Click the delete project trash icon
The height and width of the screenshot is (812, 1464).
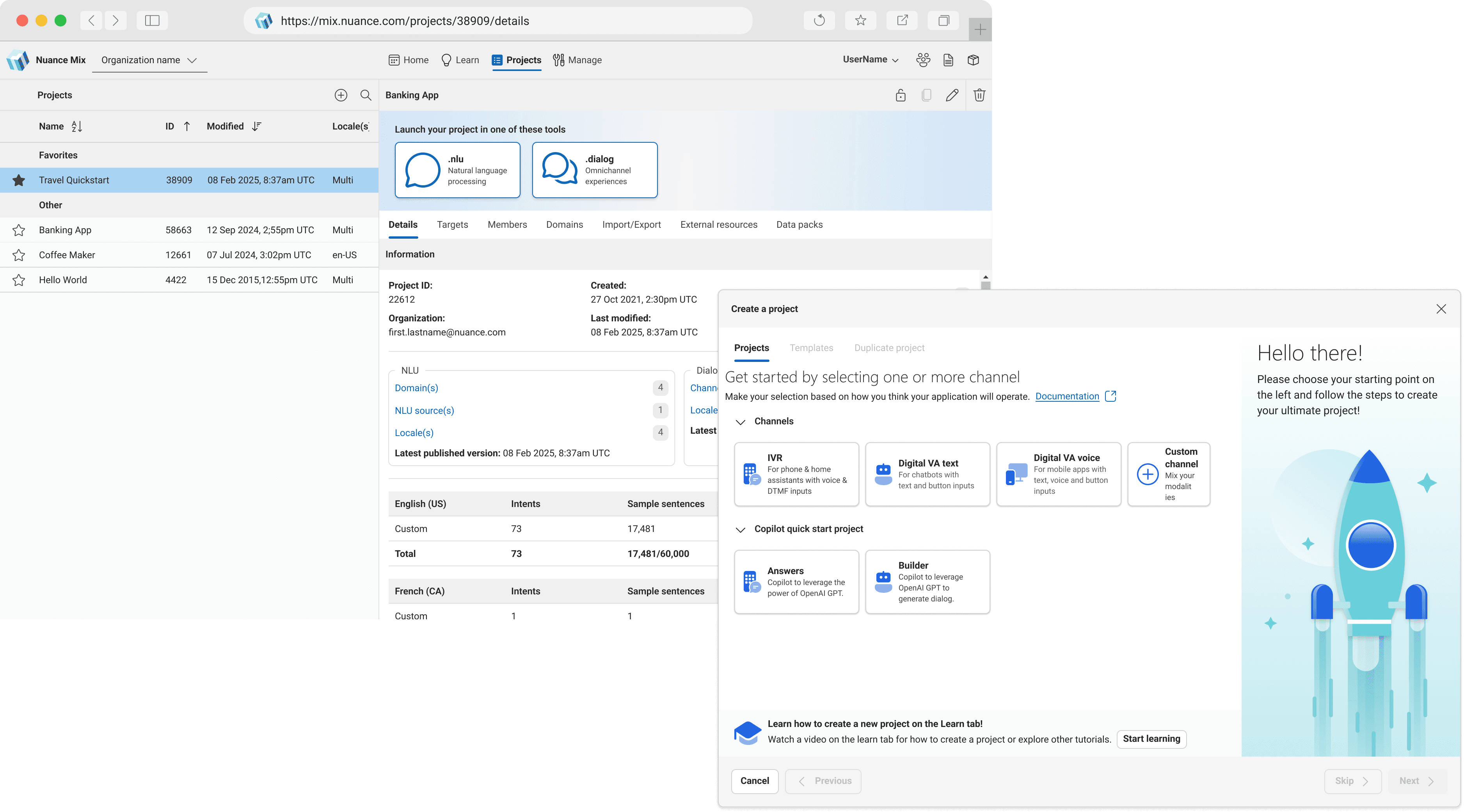(979, 95)
